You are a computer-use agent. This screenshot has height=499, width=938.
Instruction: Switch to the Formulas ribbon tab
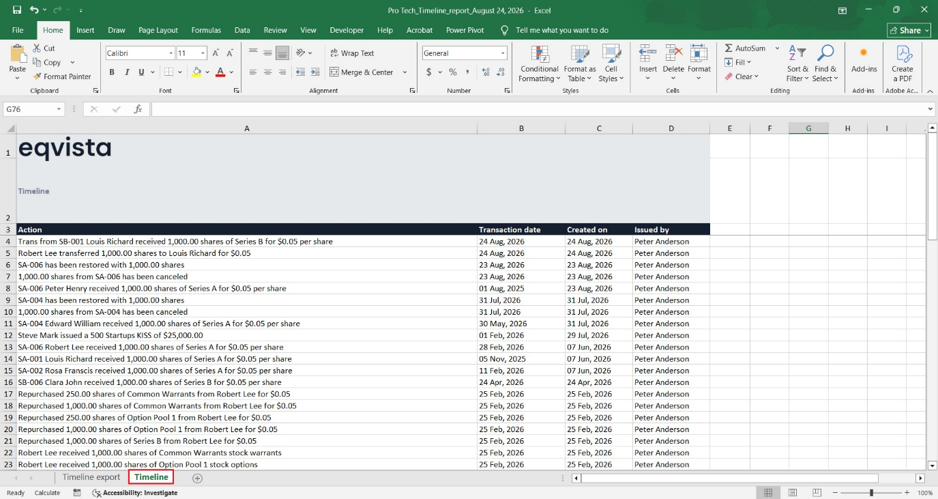click(x=206, y=30)
